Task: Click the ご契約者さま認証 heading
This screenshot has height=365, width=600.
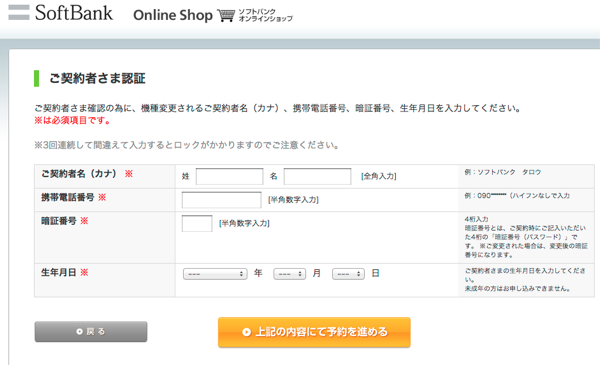Action: click(x=97, y=78)
